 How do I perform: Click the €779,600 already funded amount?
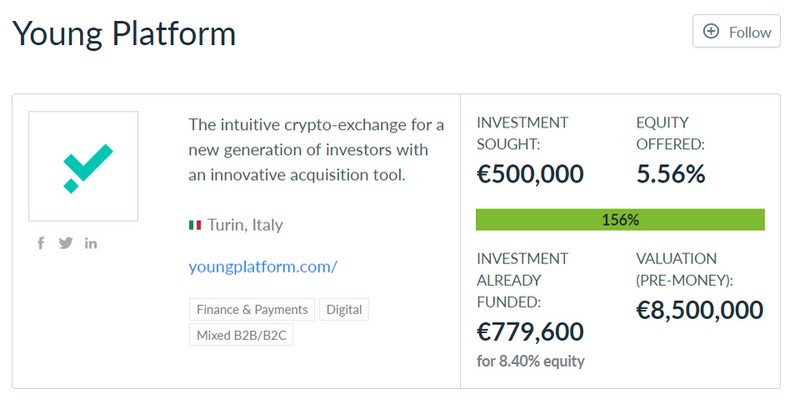click(x=530, y=331)
